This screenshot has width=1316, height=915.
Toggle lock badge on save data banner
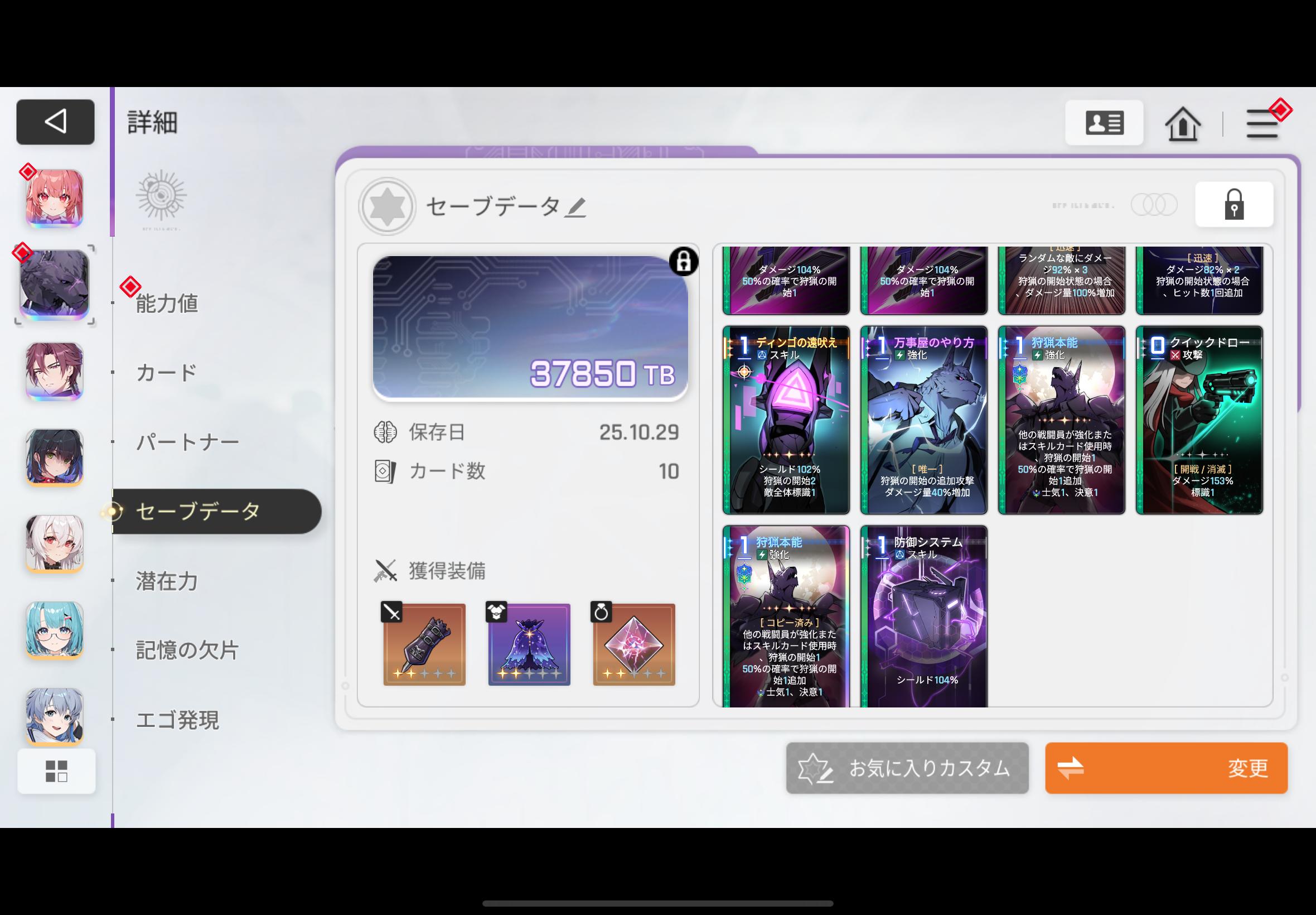pos(683,262)
